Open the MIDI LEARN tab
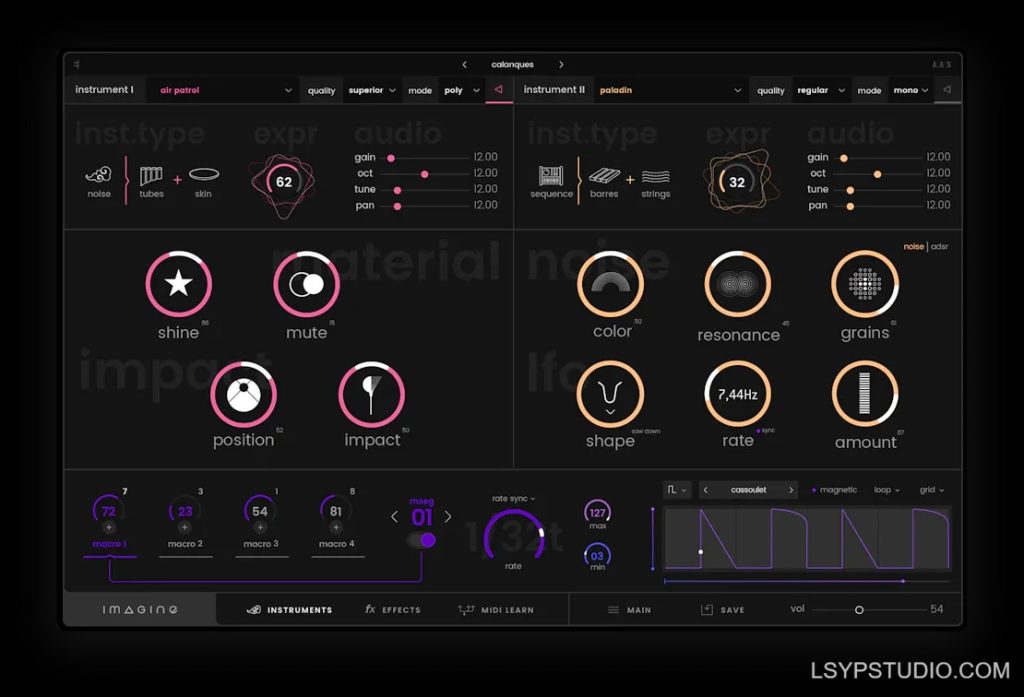Viewport: 1024px width, 697px height. (x=500, y=610)
